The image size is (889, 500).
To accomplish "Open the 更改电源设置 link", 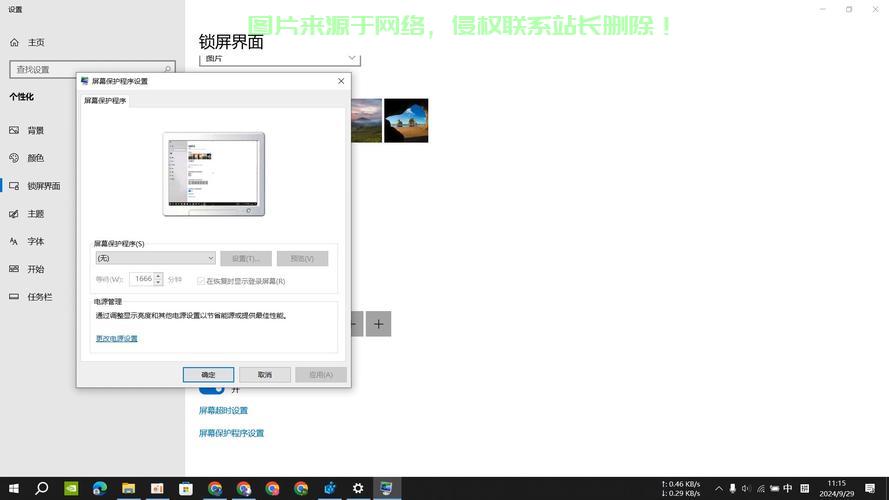I will tap(117, 338).
